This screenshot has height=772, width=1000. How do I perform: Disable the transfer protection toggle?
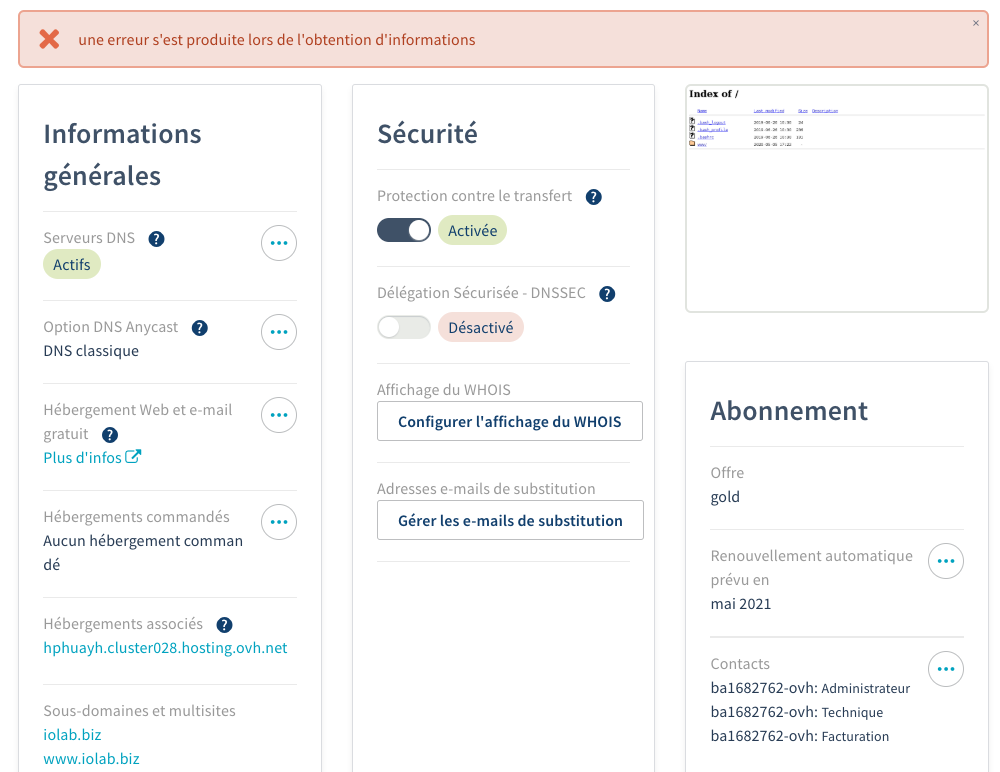coord(404,231)
